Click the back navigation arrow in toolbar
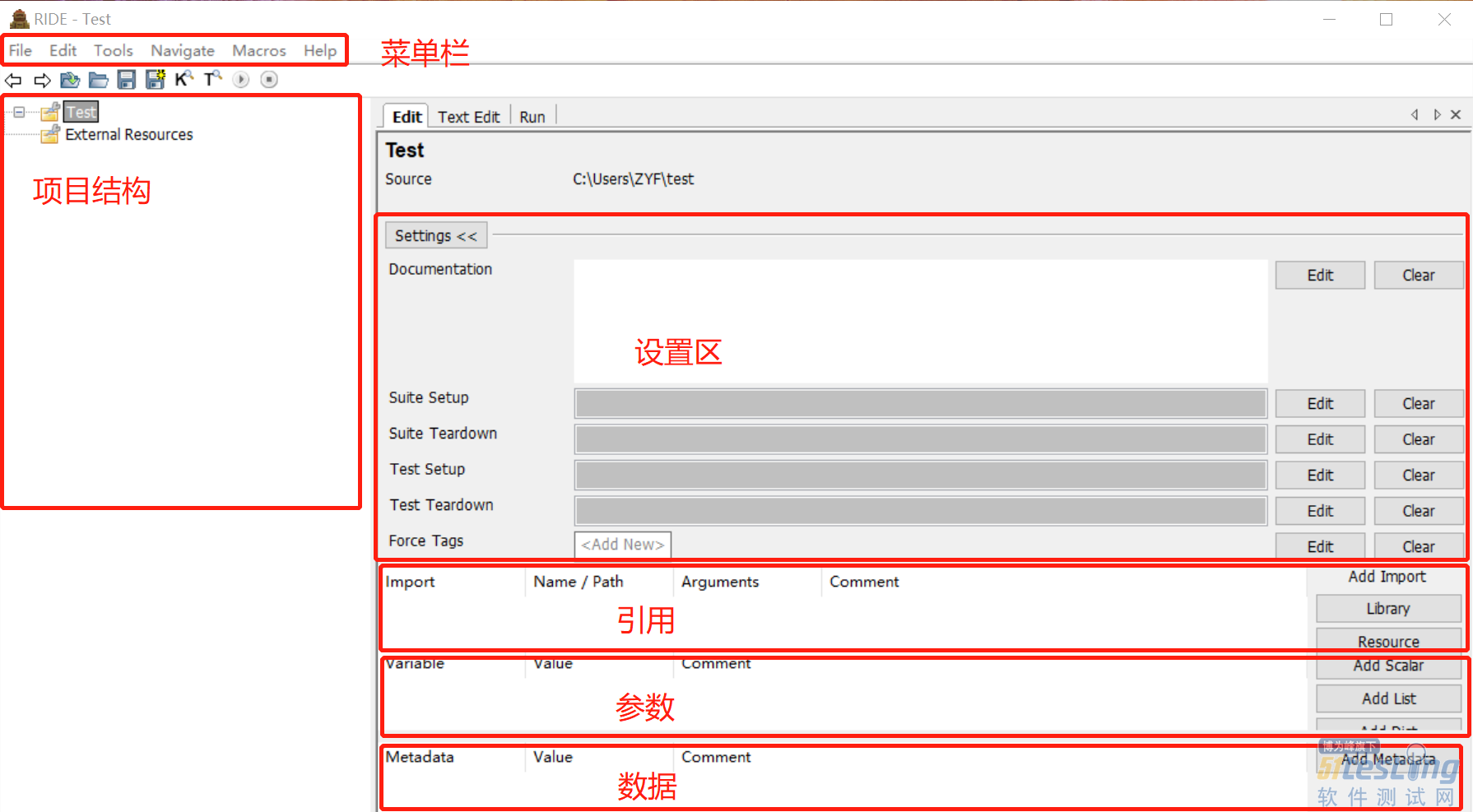The width and height of the screenshot is (1473, 812). coord(12,79)
